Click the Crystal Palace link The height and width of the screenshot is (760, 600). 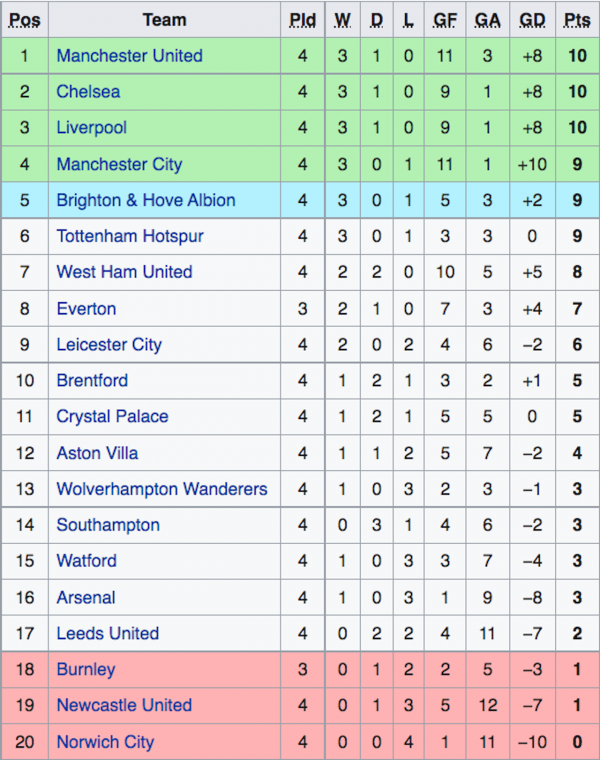[x=112, y=416]
